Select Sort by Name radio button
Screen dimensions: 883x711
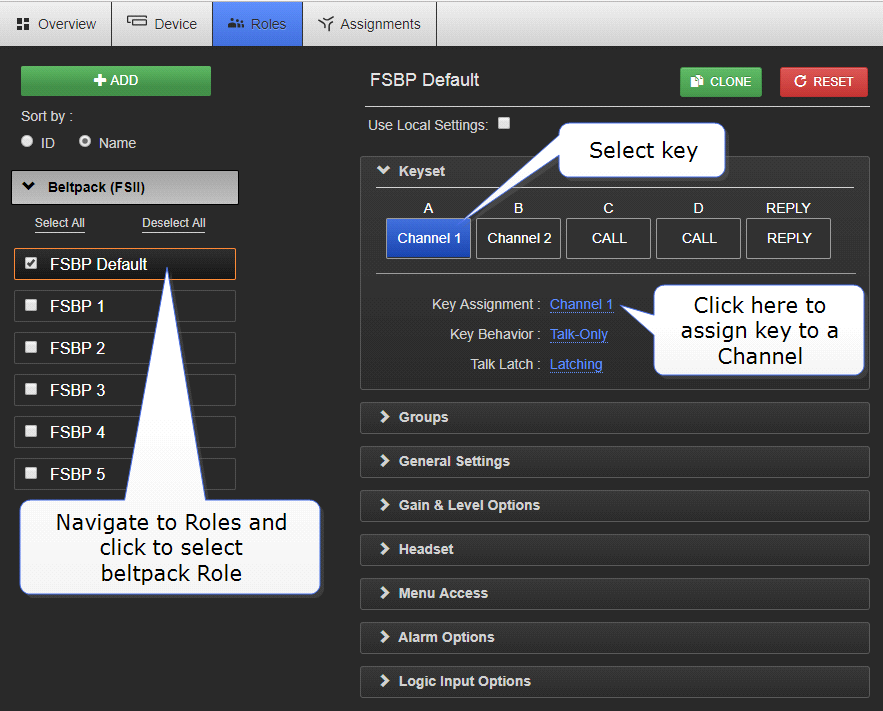click(85, 142)
